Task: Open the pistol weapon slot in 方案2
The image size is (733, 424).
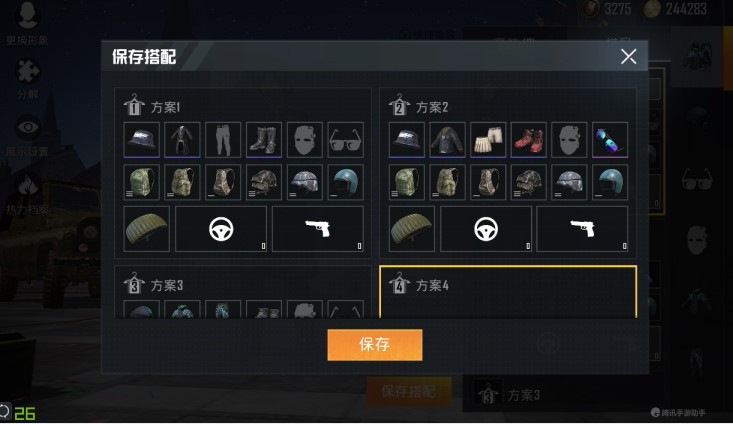Action: click(582, 229)
